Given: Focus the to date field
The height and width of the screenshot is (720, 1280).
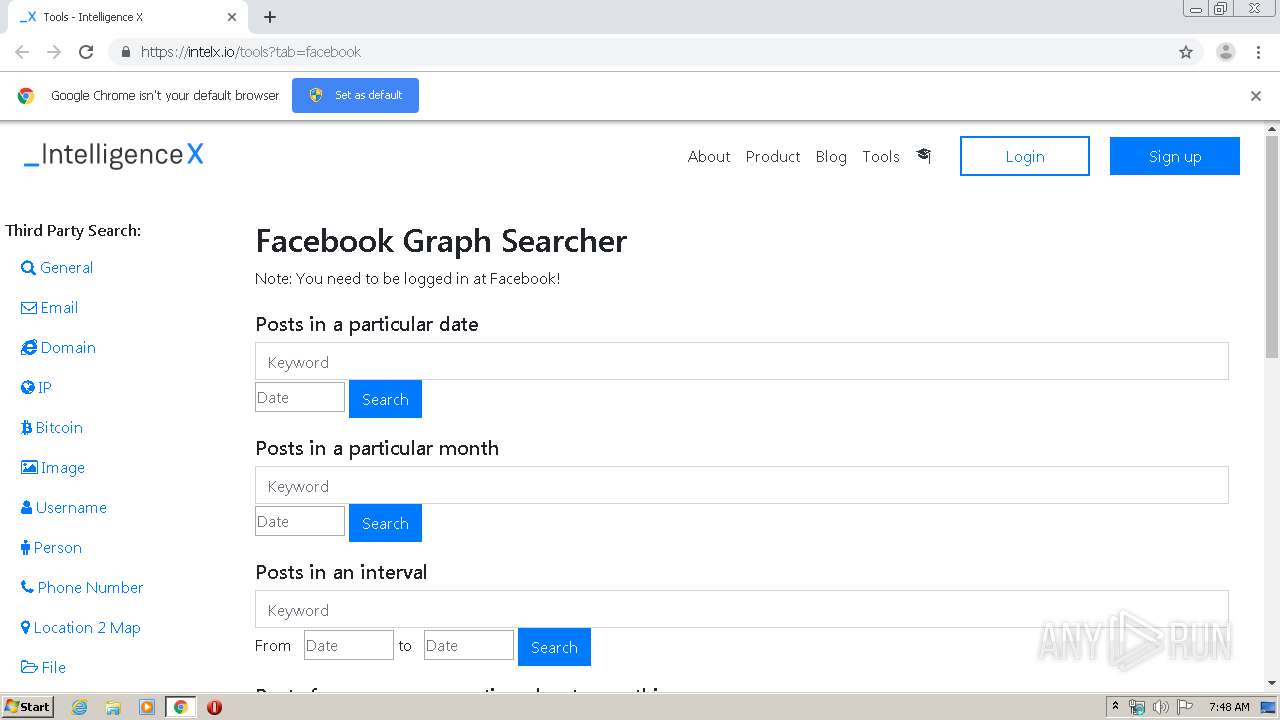Looking at the screenshot, I should [469, 645].
